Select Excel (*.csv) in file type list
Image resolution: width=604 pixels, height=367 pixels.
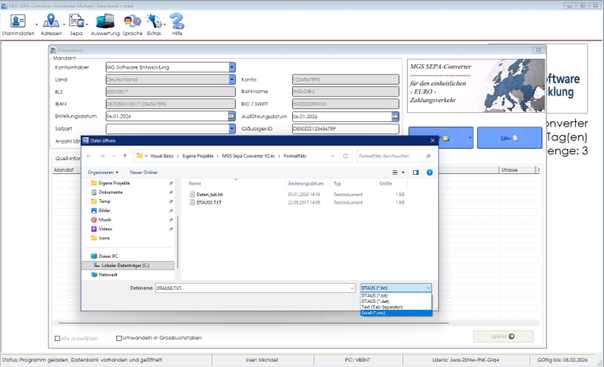[396, 313]
